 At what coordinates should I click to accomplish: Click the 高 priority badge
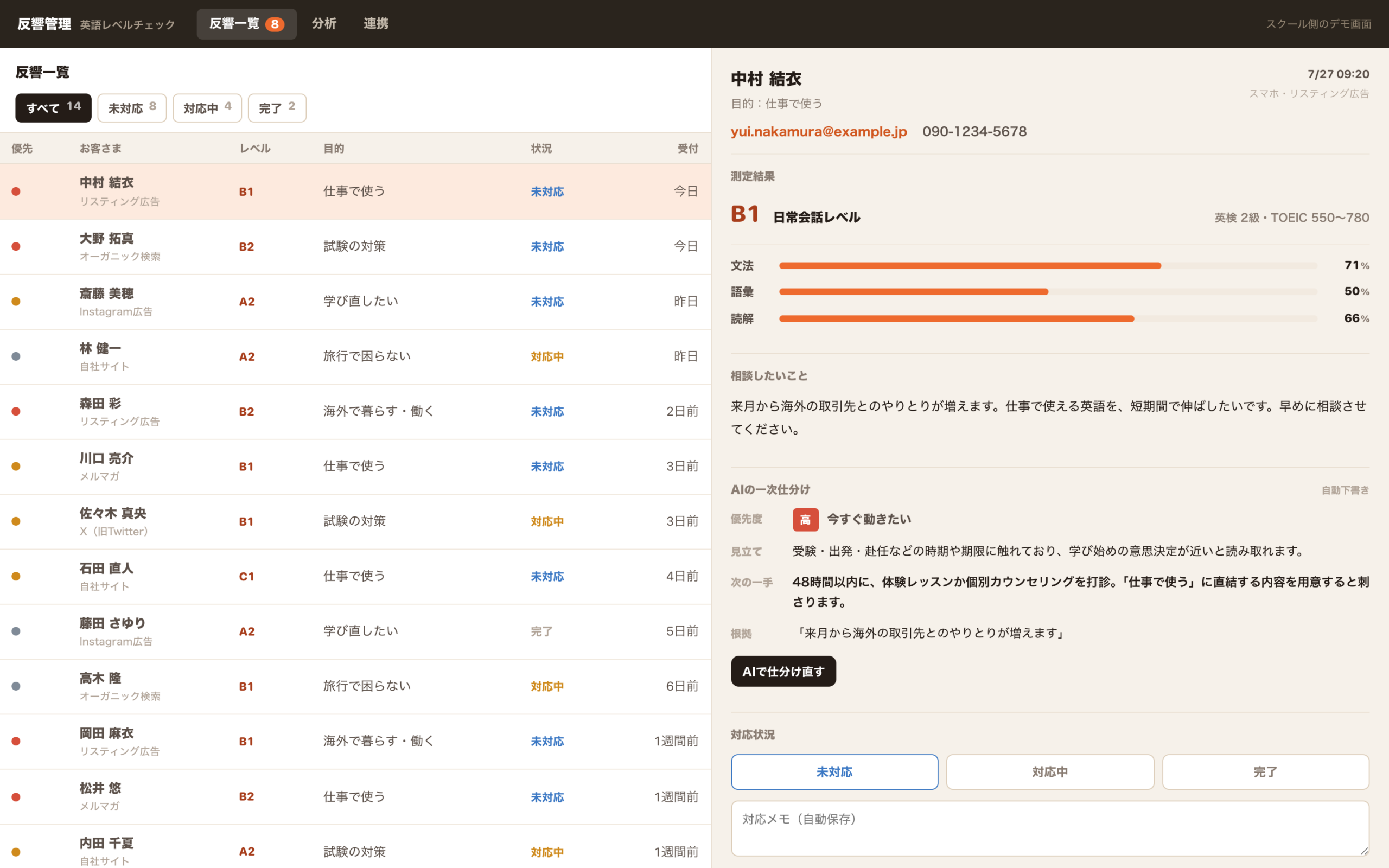pyautogui.click(x=805, y=520)
